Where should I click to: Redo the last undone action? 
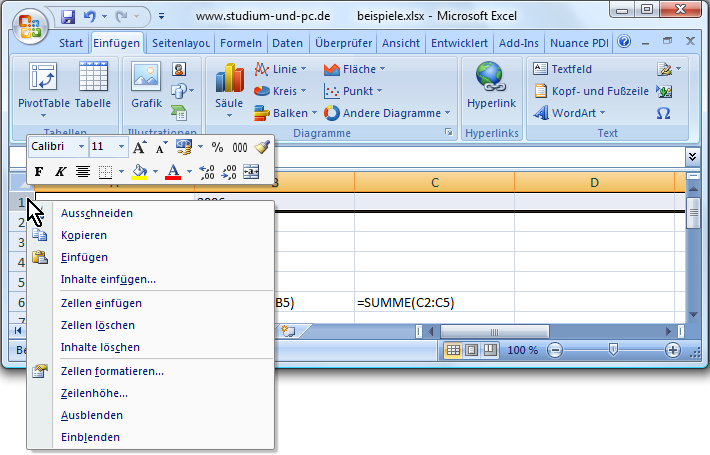pyautogui.click(x=121, y=17)
